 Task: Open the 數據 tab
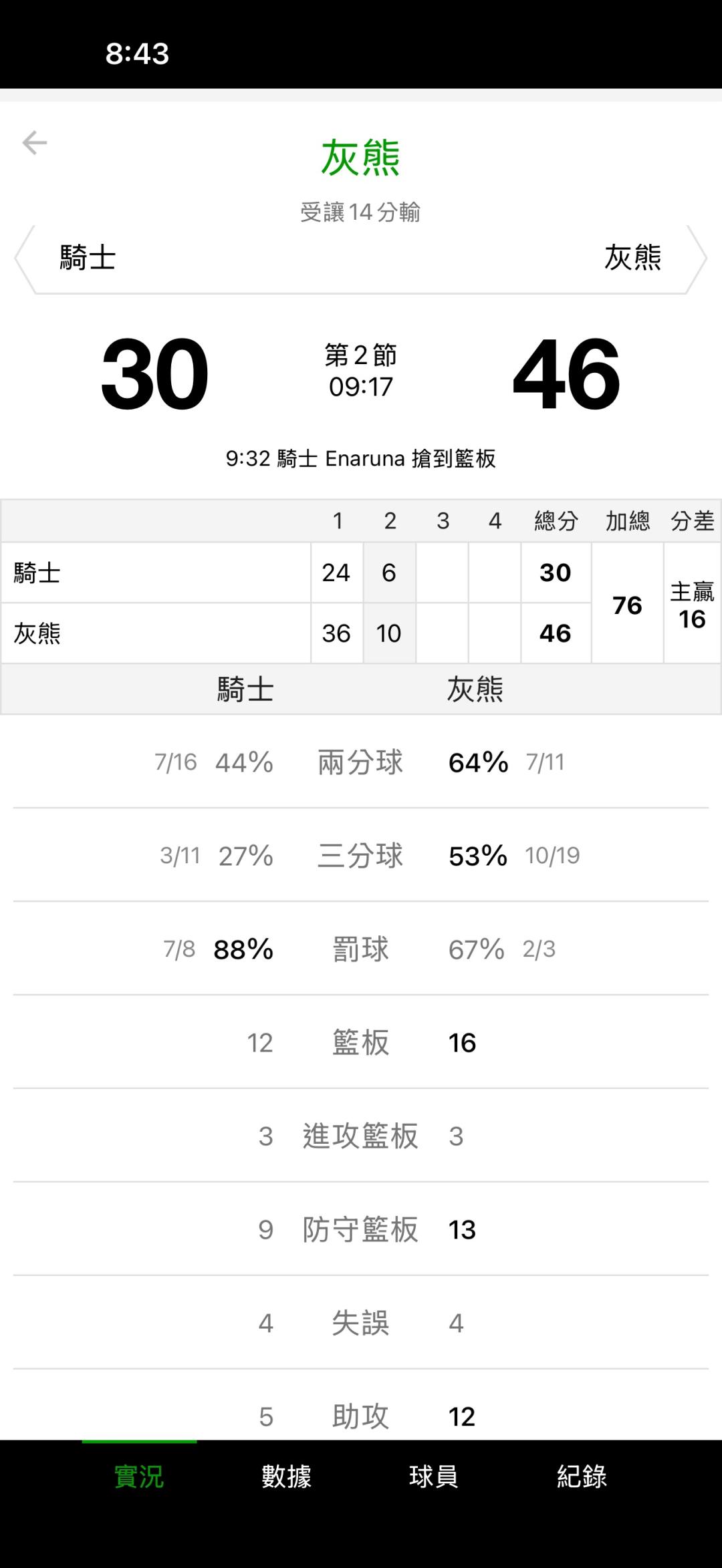coord(287,1476)
